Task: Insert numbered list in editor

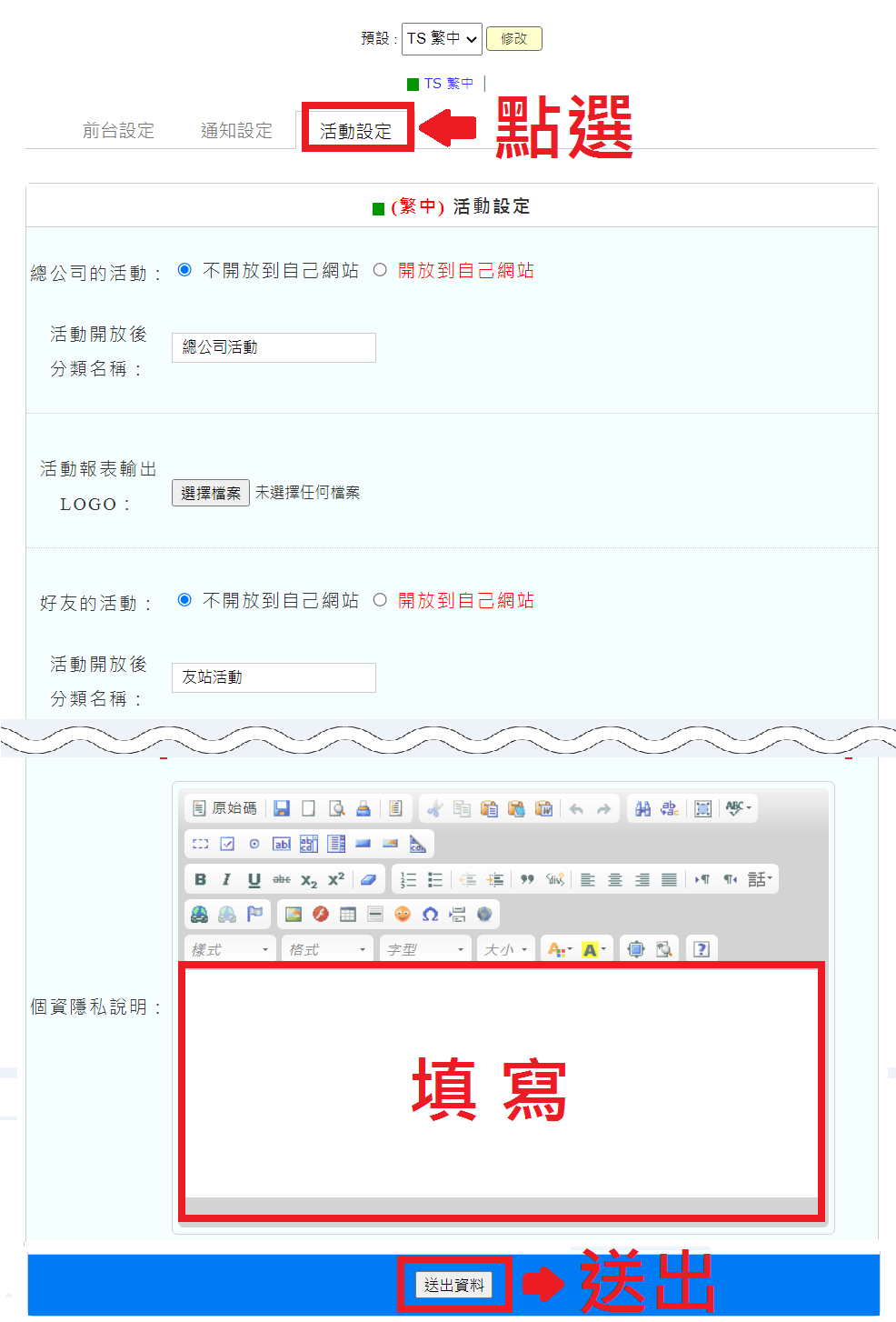Action: tap(409, 879)
